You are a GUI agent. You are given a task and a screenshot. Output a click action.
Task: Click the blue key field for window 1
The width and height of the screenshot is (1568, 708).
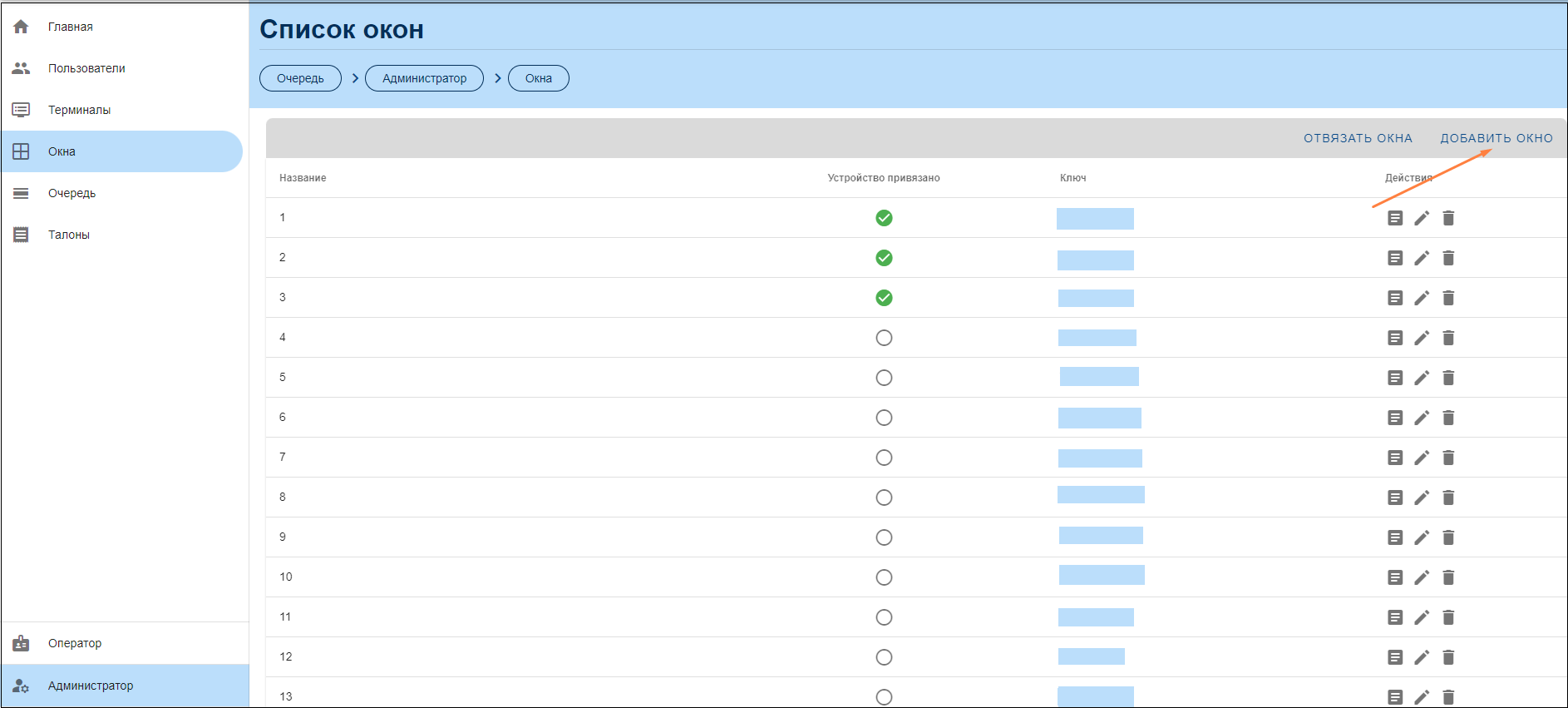coord(1095,219)
